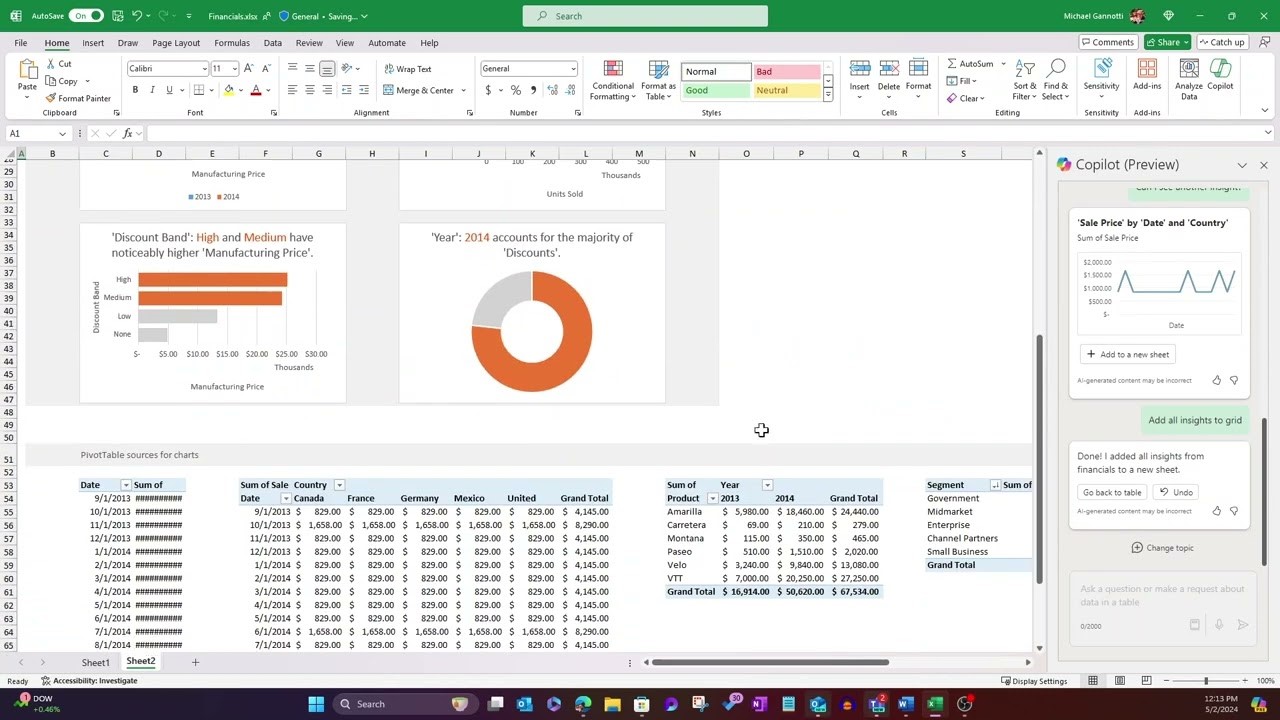Open the font size dropdown
Image resolution: width=1280 pixels, height=720 pixels.
(x=235, y=69)
